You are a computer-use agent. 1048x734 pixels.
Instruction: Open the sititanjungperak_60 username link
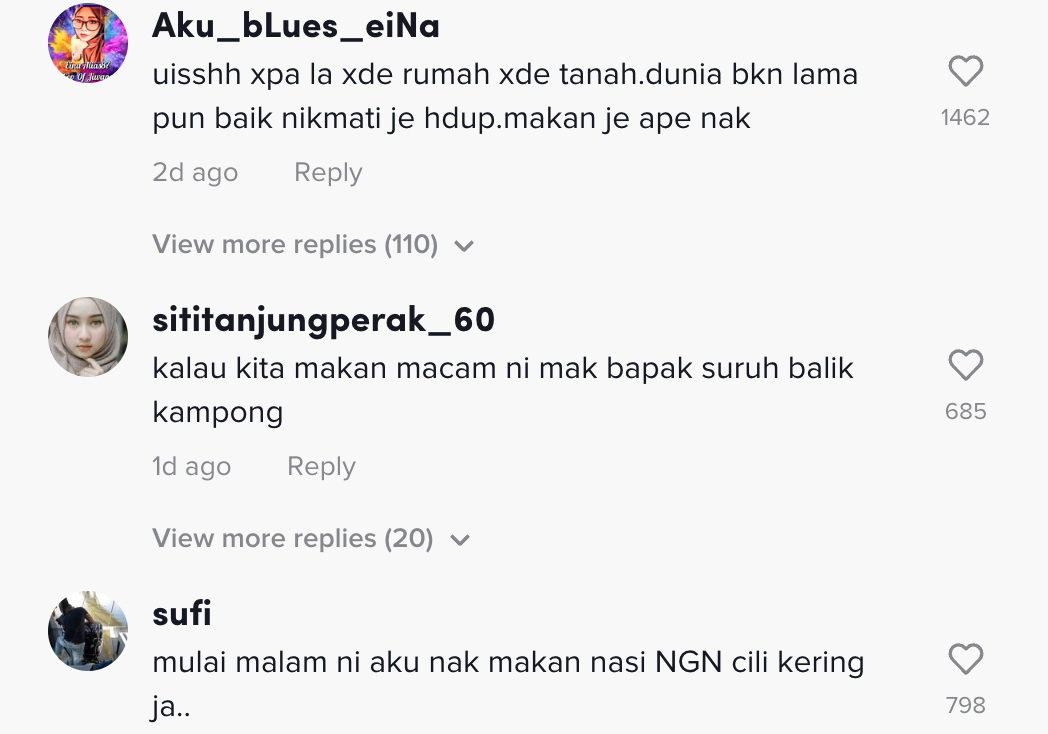323,320
